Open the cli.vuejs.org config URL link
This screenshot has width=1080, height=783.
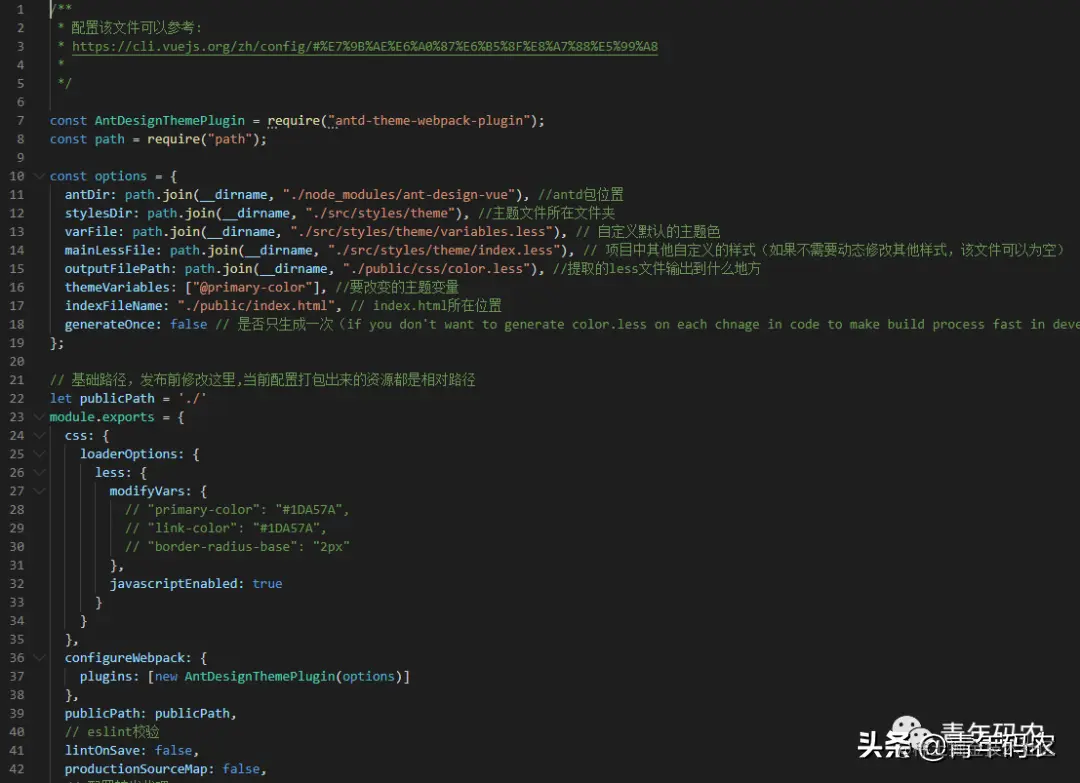coord(364,46)
